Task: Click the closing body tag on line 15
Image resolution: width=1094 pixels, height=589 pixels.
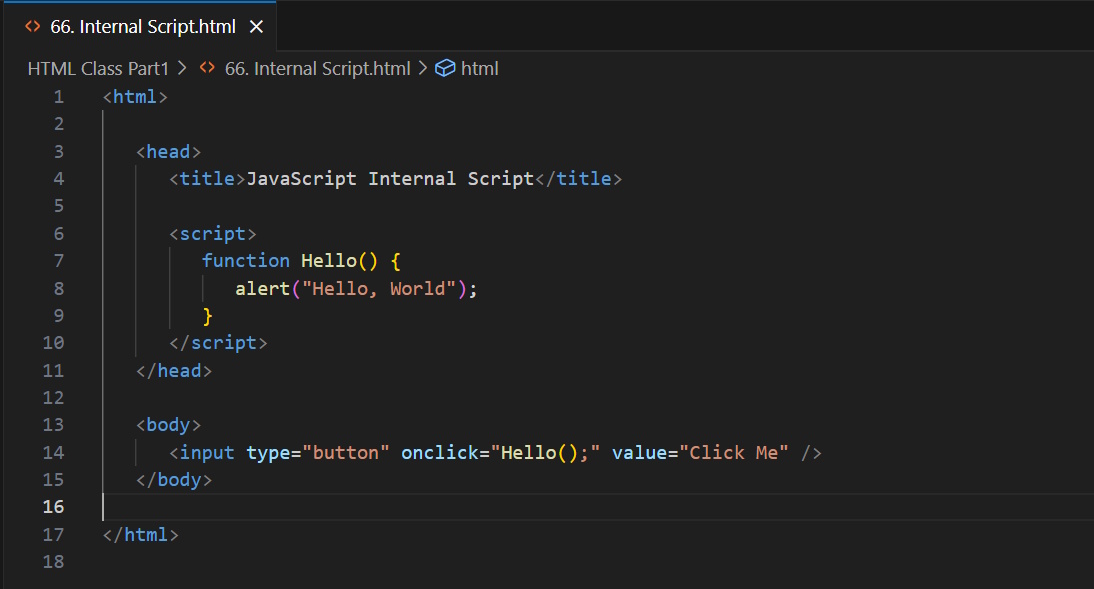Action: pyautogui.click(x=174, y=479)
